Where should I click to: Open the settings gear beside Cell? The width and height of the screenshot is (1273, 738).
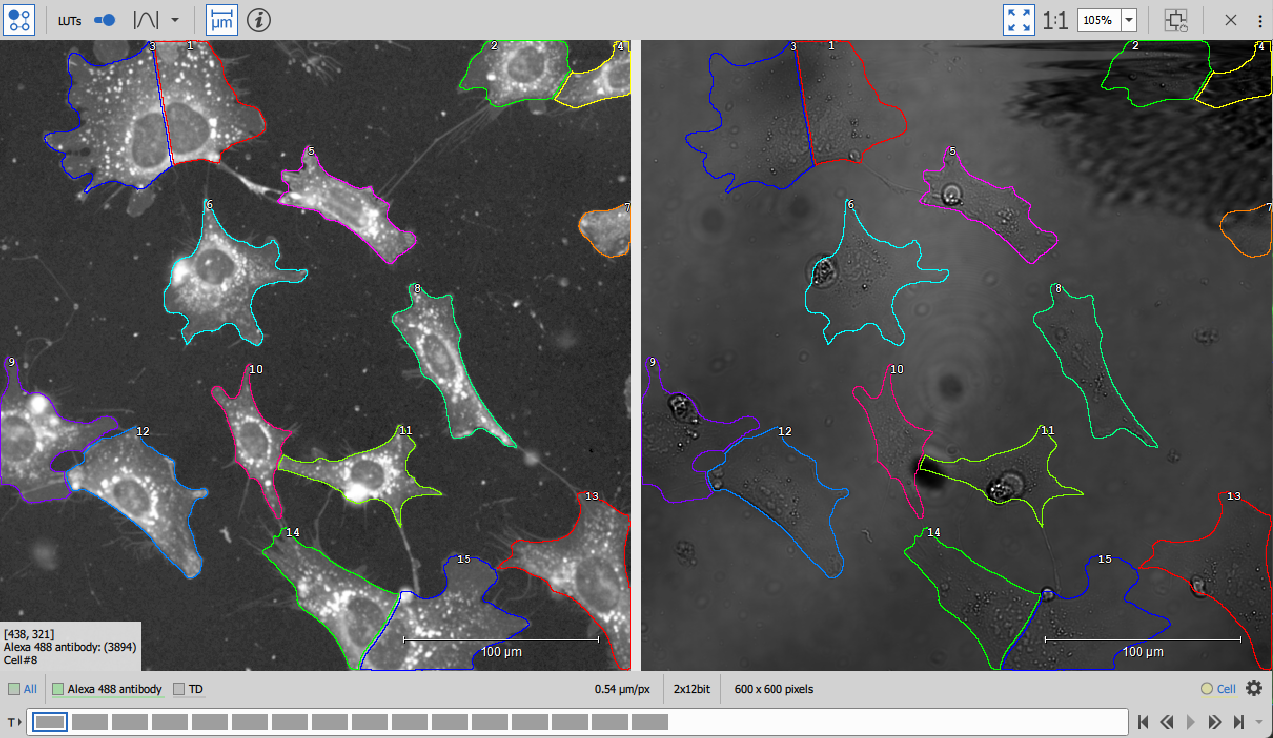(x=1254, y=689)
